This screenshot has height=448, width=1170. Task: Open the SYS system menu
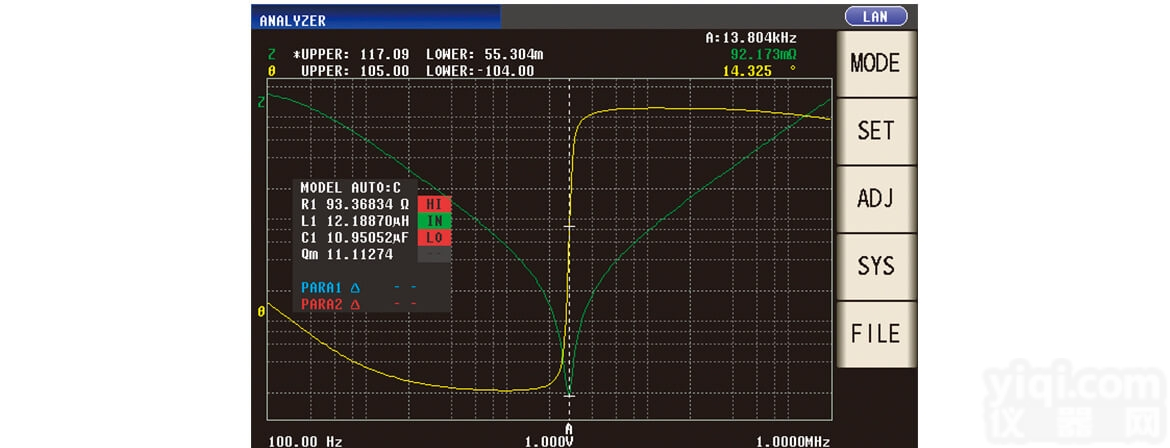(875, 266)
